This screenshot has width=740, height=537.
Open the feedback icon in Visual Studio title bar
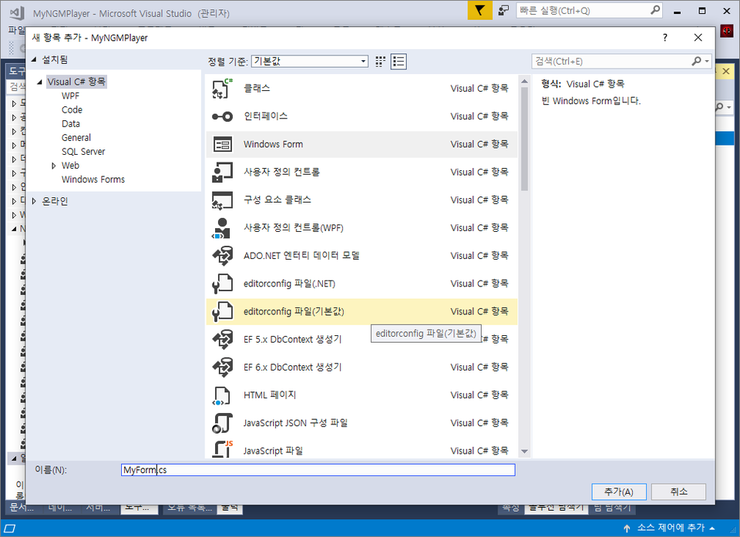pyautogui.click(x=504, y=10)
